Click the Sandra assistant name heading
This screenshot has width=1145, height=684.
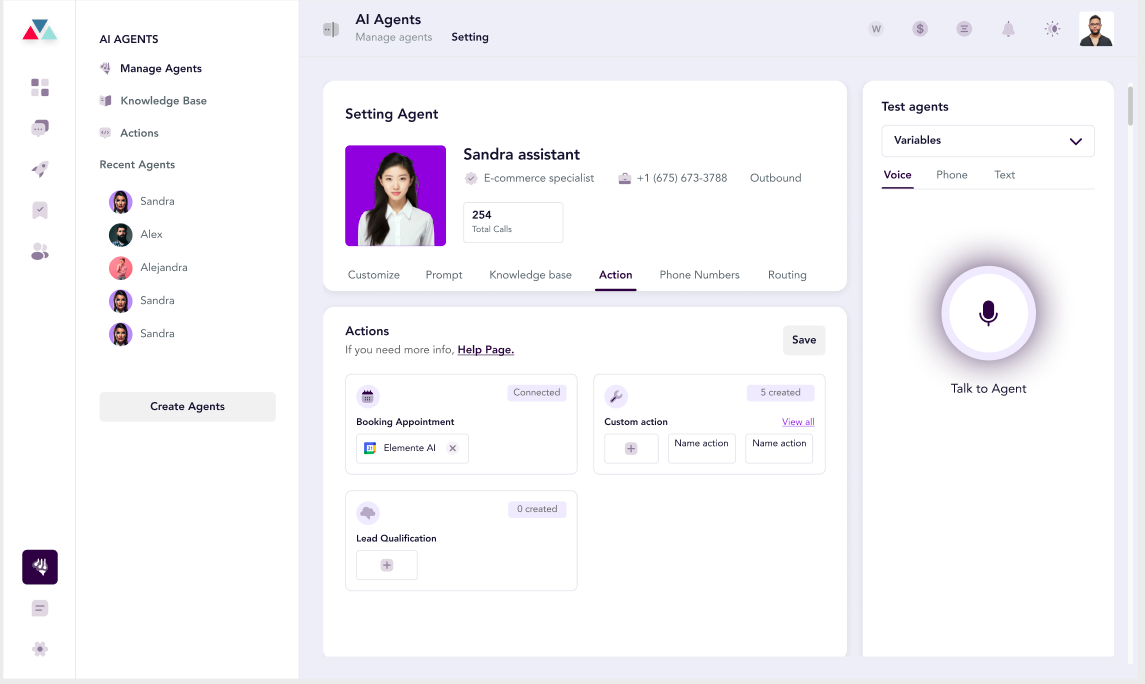click(521, 155)
